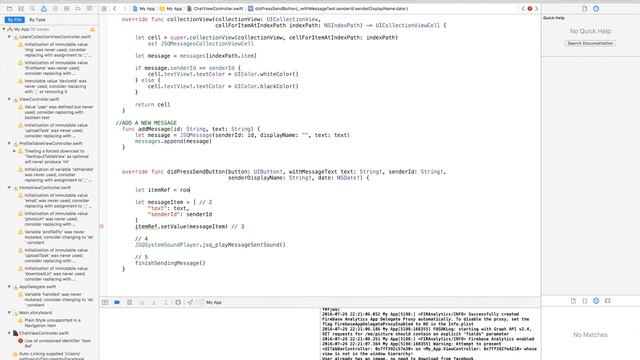Select the Issue navigator warning icon
This screenshot has height=360, width=640.
[44, 9]
